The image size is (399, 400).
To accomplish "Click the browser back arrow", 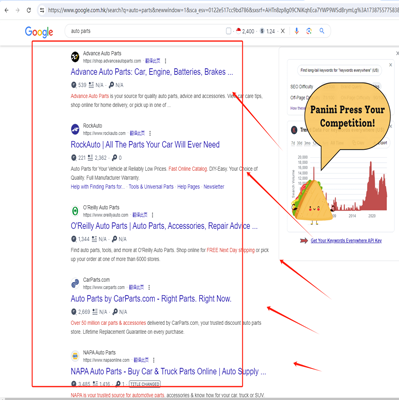I will 6,10.
